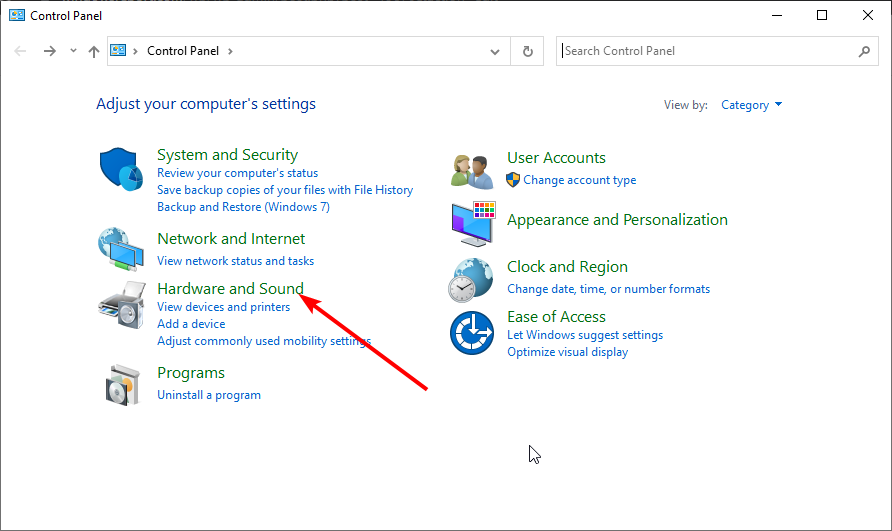The height and width of the screenshot is (531, 892).
Task: Open Clock and Region globe clock icon
Action: coord(470,280)
